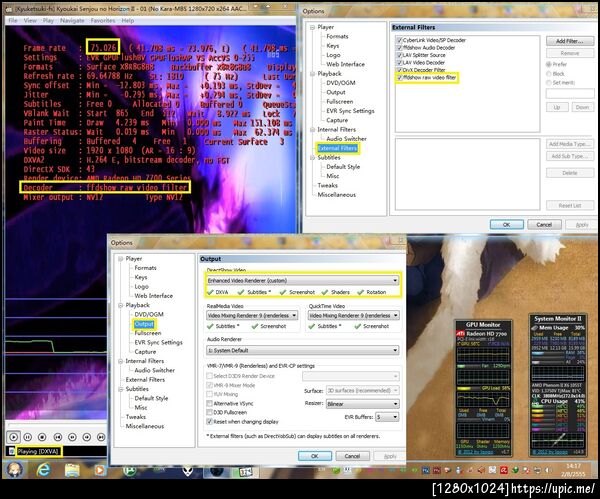Open the View menu in the player

pyautogui.click(x=30, y=20)
